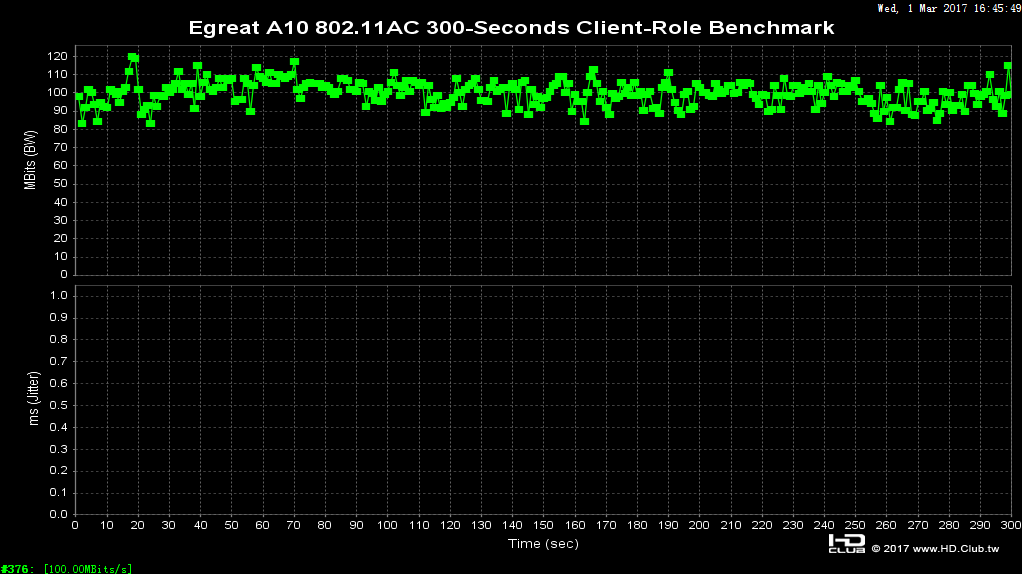Image resolution: width=1022 pixels, height=574 pixels.
Task: Click the "MBits (BW)" axis label
Action: click(30, 160)
